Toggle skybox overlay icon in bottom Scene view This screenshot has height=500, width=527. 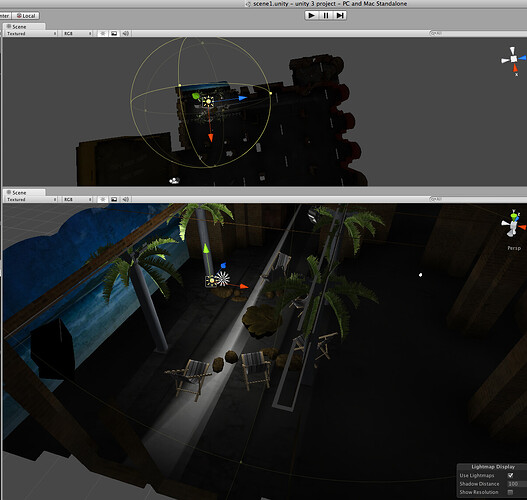(114, 199)
